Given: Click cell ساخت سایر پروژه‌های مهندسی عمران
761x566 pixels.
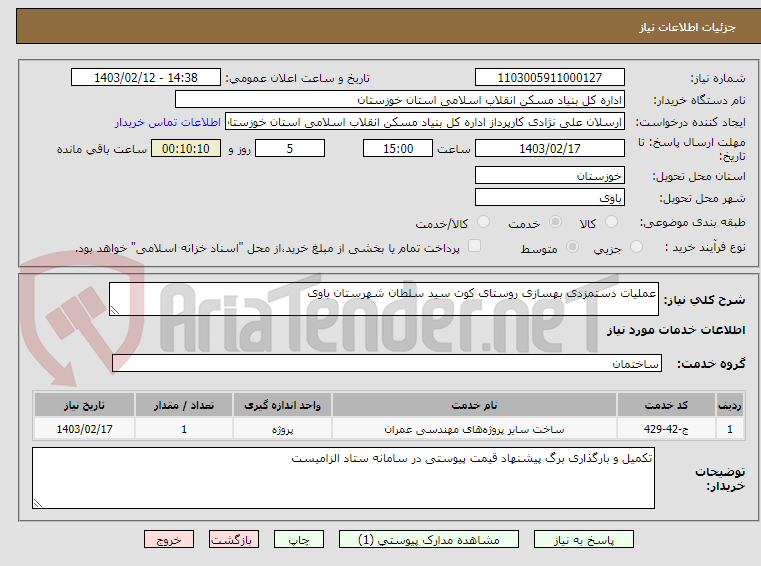Looking at the screenshot, I should click(474, 429).
